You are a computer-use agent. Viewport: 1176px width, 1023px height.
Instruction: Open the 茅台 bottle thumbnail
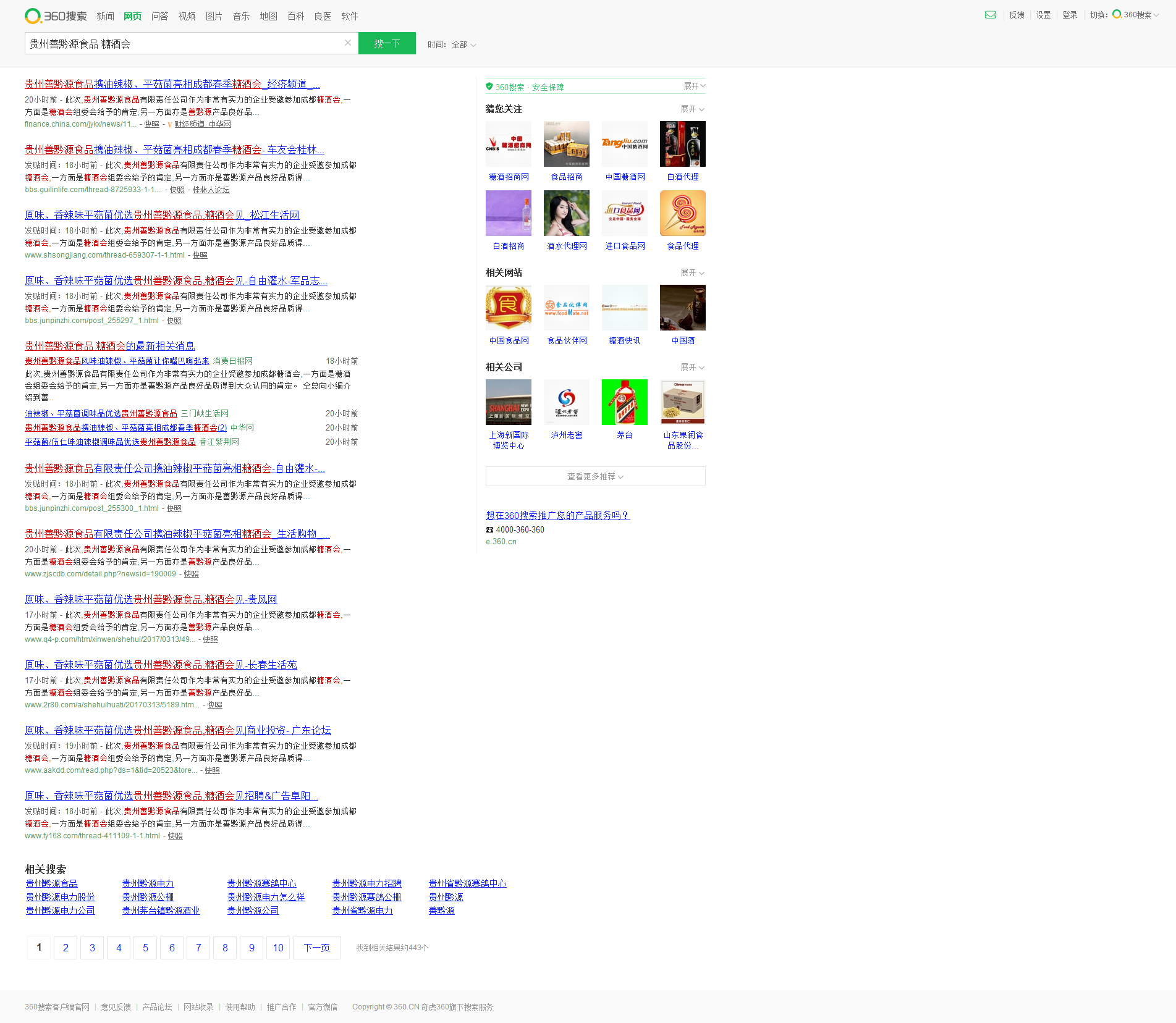pos(625,402)
